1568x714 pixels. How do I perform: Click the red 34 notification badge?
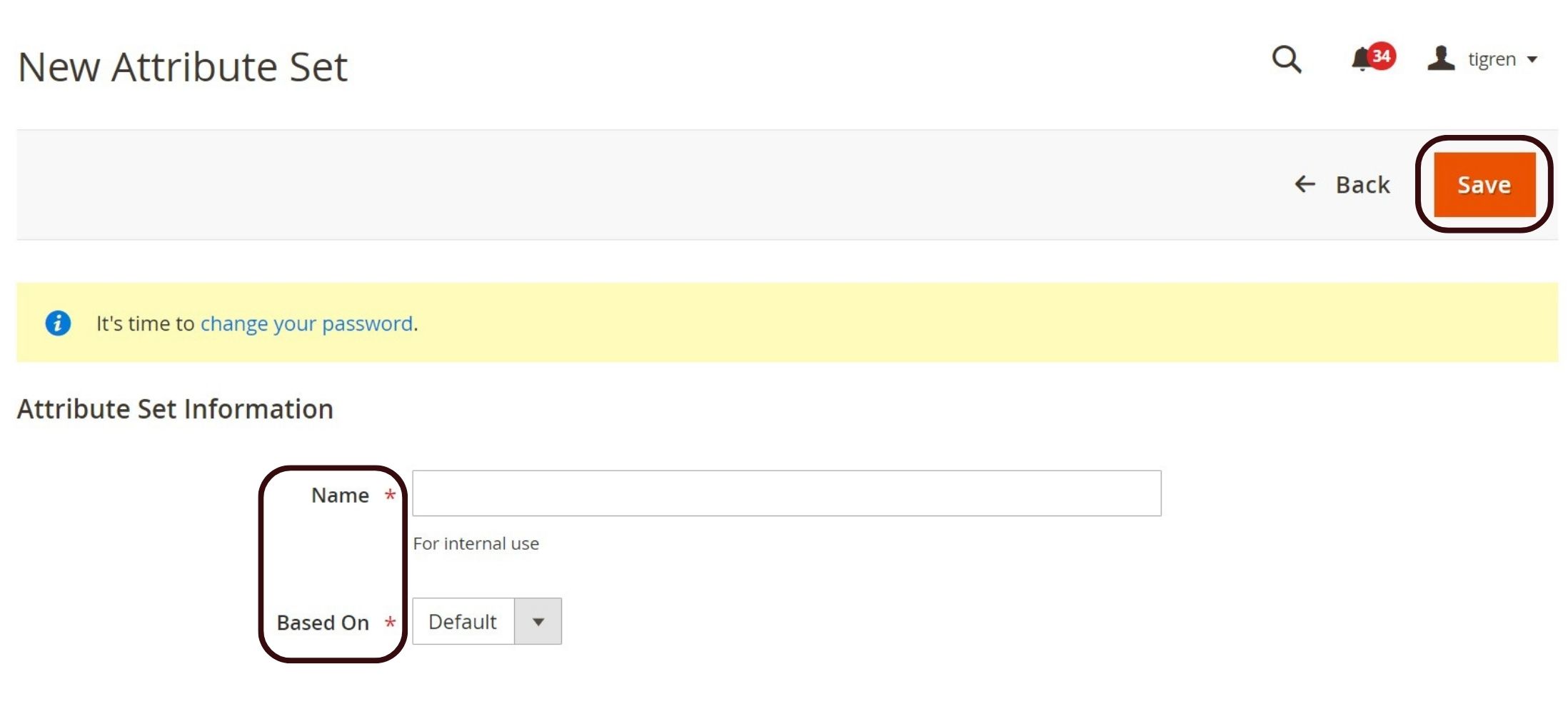click(1382, 56)
